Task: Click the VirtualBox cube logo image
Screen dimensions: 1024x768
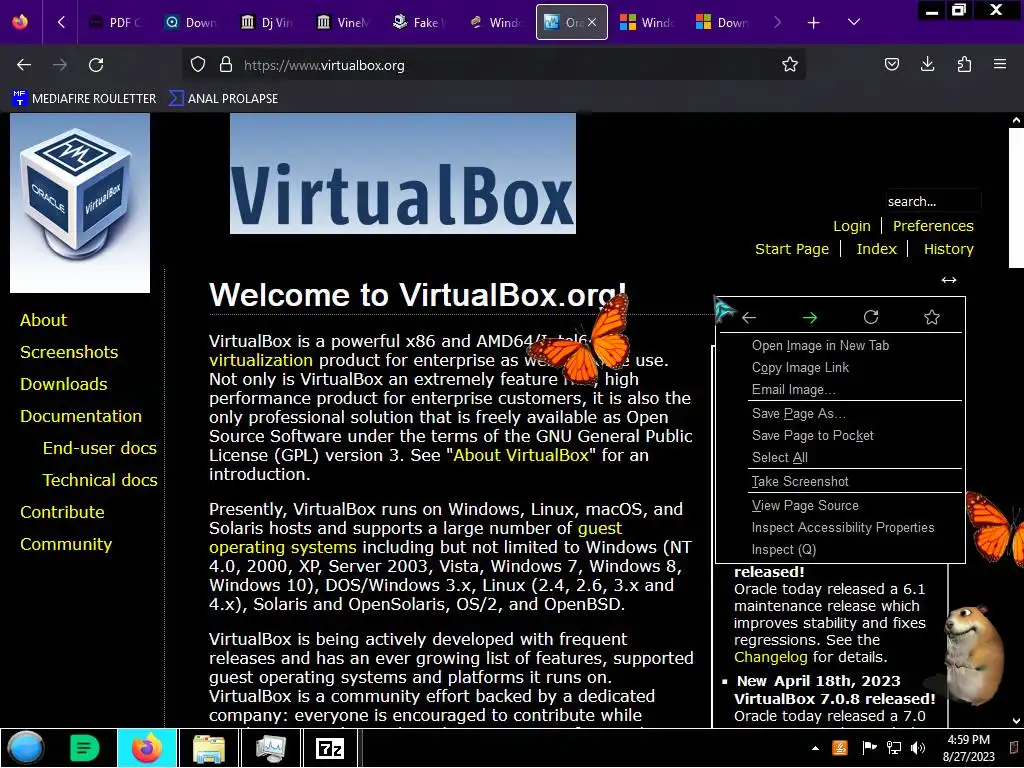Action: tap(80, 202)
